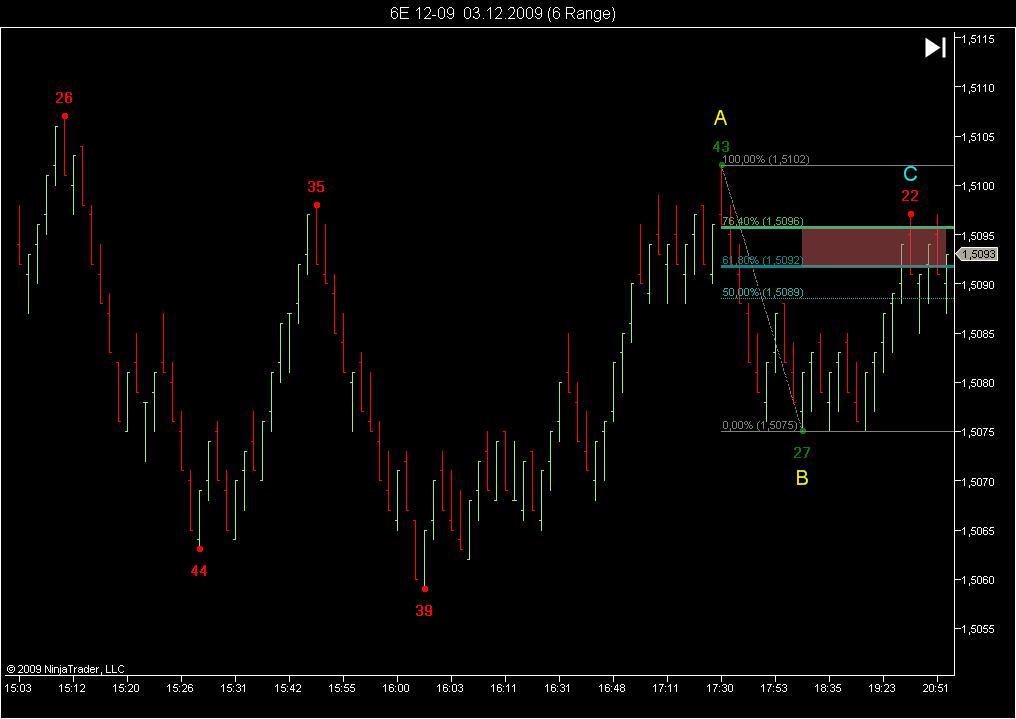Click the swing low marker labeled 44
Image resolution: width=1016 pixels, height=719 pixels.
[200, 549]
